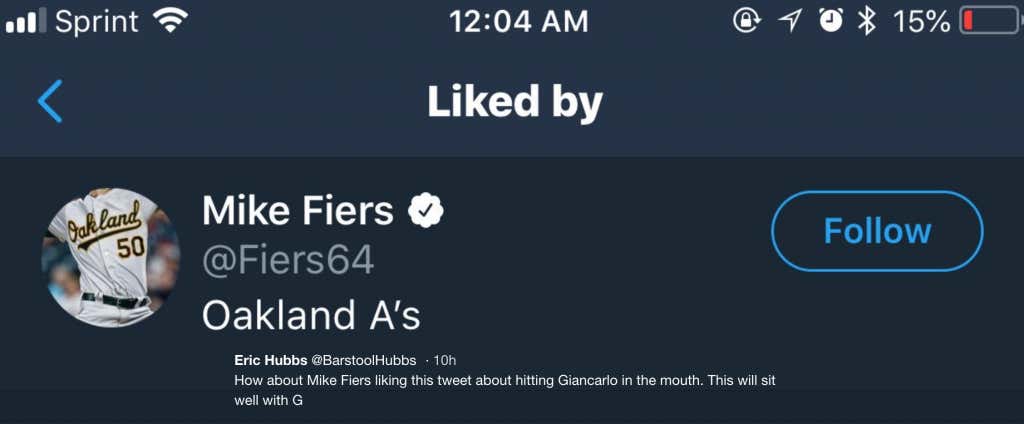Tap the blue back arrow
This screenshot has width=1024, height=424.
(x=50, y=101)
